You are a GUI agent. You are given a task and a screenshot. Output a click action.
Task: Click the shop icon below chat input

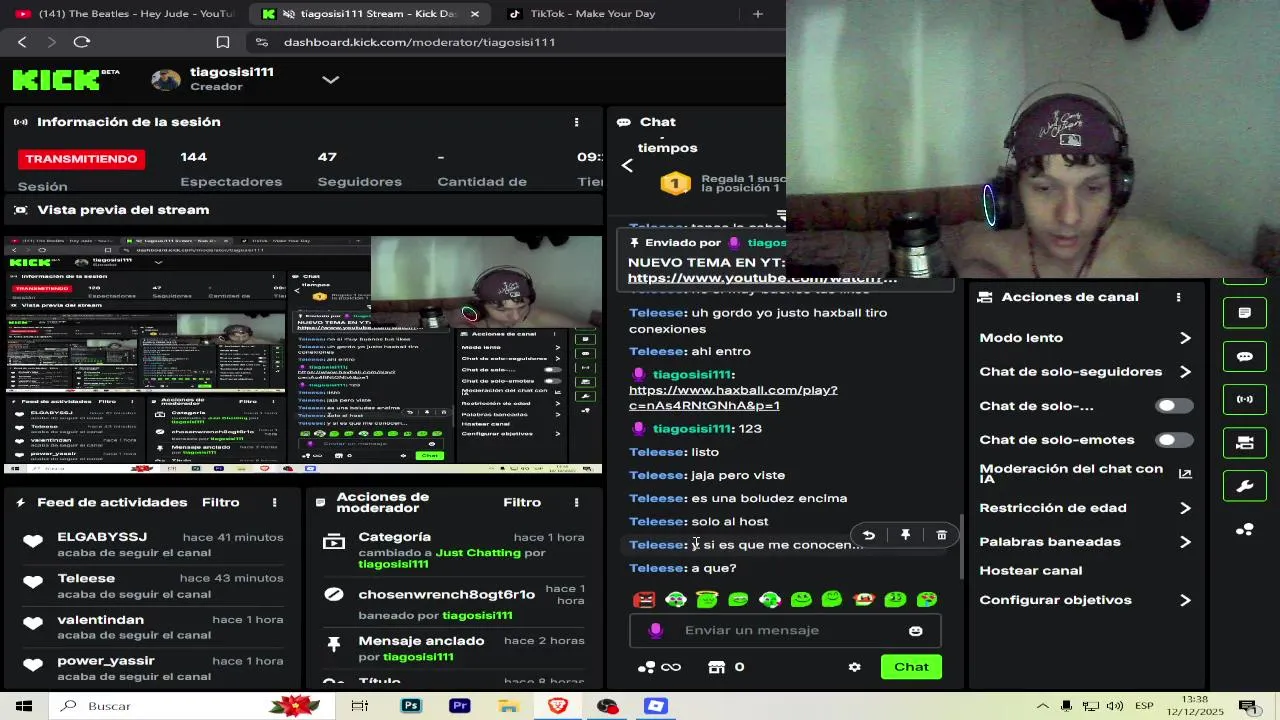coord(716,667)
